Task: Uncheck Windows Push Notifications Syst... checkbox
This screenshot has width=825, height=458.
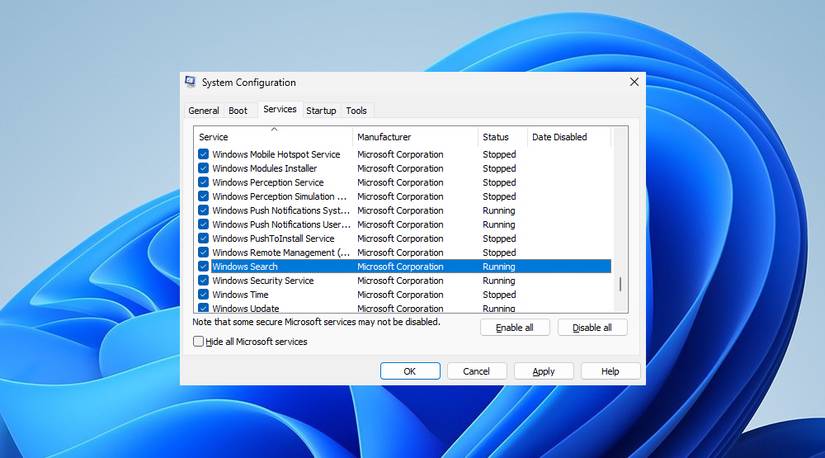Action: [x=204, y=210]
